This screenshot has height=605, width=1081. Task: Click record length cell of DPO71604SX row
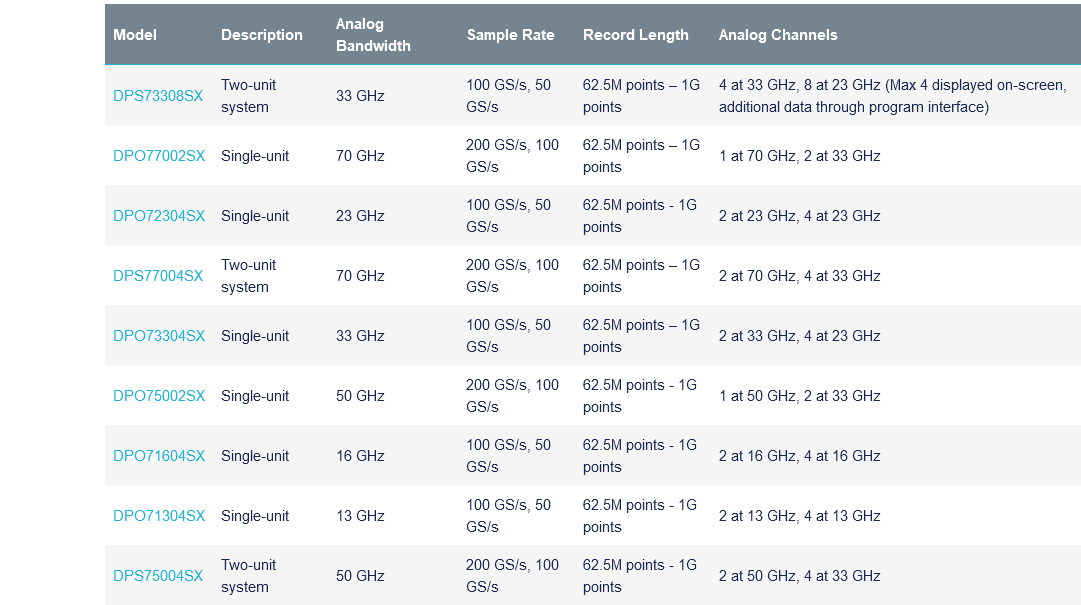(640, 455)
